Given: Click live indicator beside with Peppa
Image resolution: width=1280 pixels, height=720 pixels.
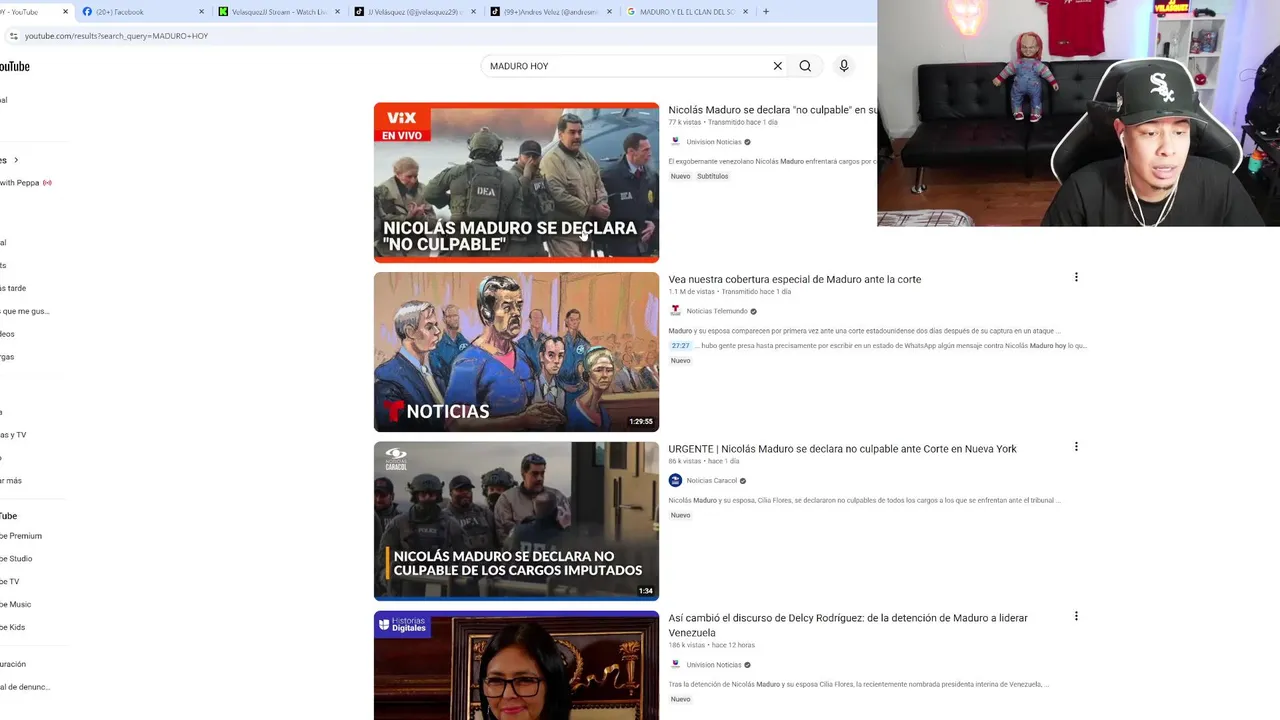Looking at the screenshot, I should [x=47, y=183].
